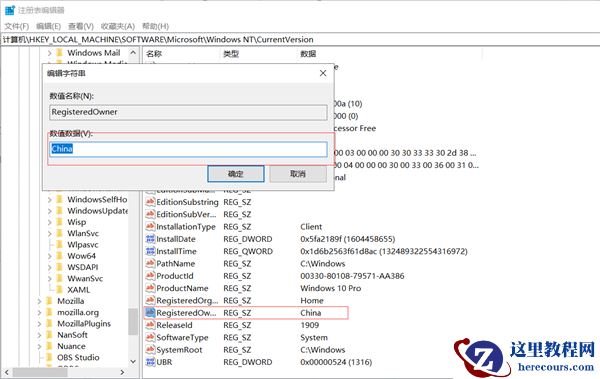The width and height of the screenshot is (600, 379).
Task: Expand the Wisp tree node
Action: [x=49, y=222]
